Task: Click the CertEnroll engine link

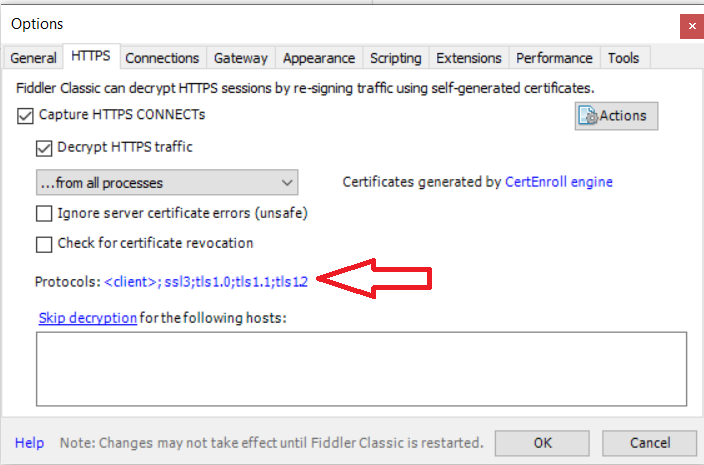Action: [558, 182]
